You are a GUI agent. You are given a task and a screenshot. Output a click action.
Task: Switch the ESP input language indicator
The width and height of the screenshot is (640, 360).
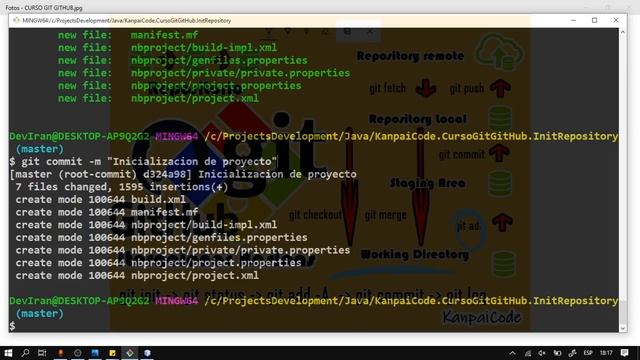click(x=588, y=353)
